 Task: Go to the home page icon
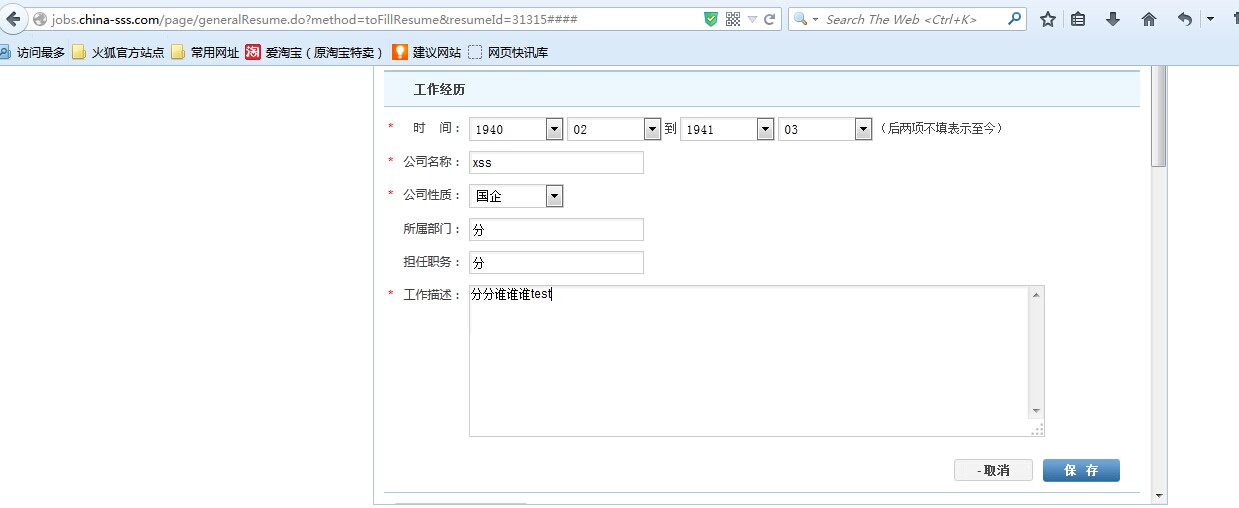(x=1149, y=19)
